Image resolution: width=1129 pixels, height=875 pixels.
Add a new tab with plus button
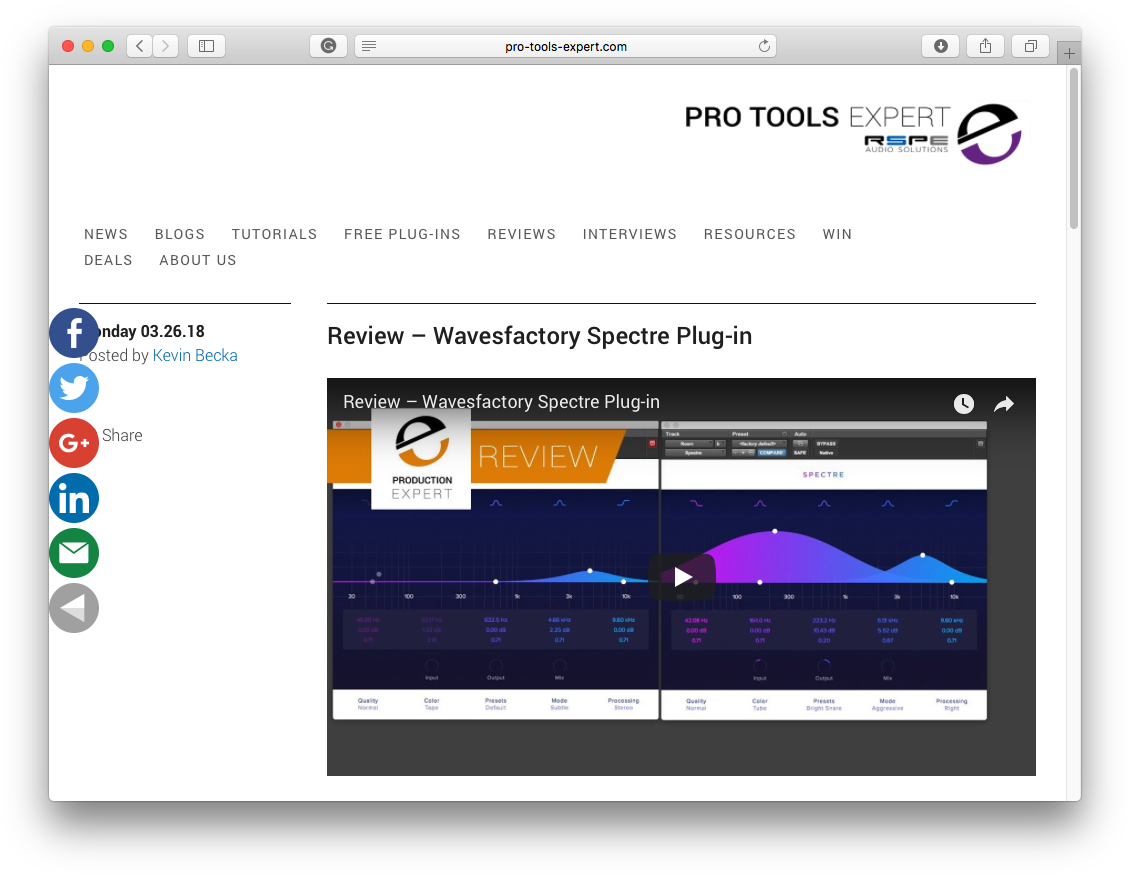[1069, 53]
